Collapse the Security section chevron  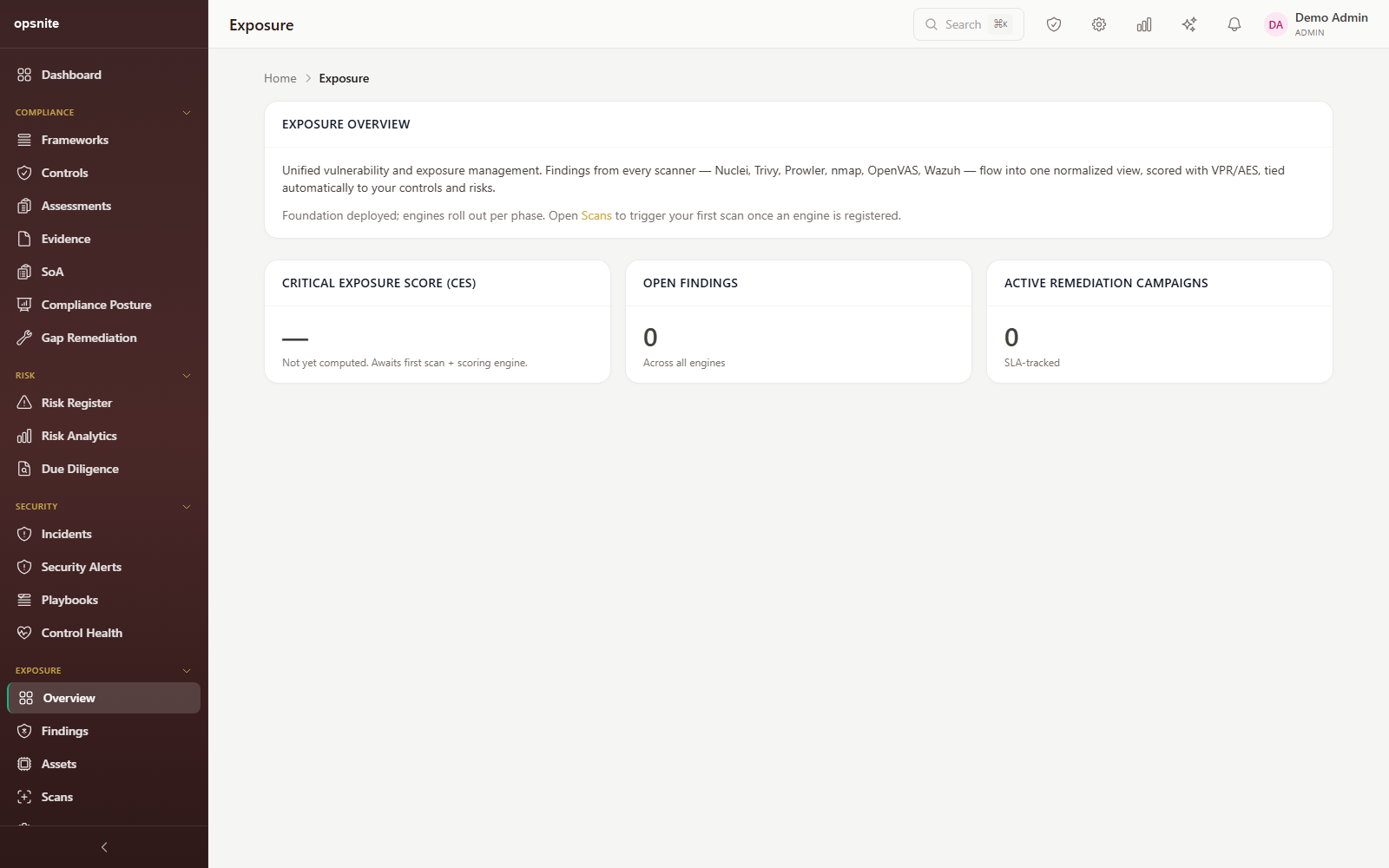click(187, 507)
